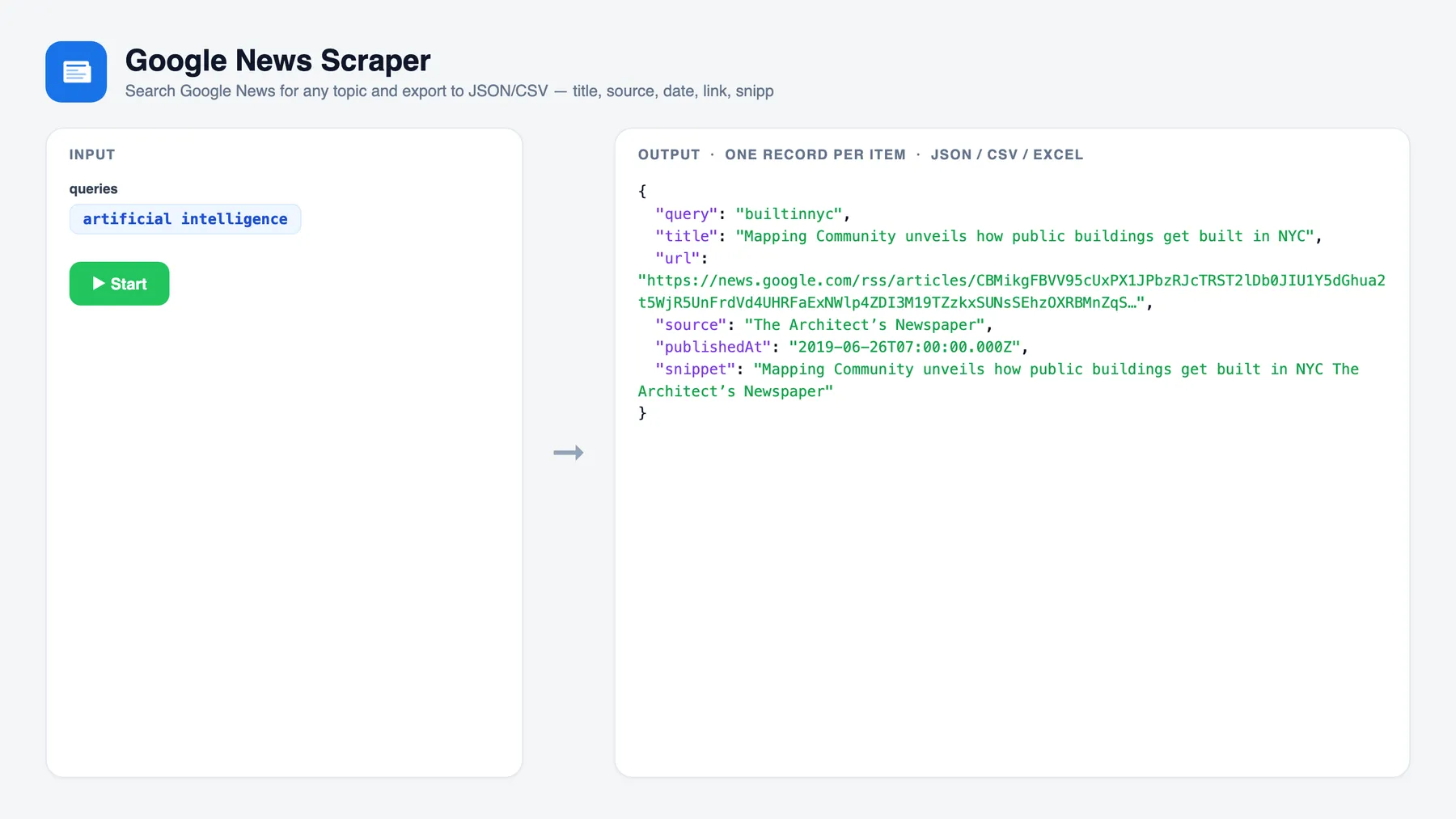Click the news.google.com URL value
This screenshot has height=819, width=1456.
1011,291
